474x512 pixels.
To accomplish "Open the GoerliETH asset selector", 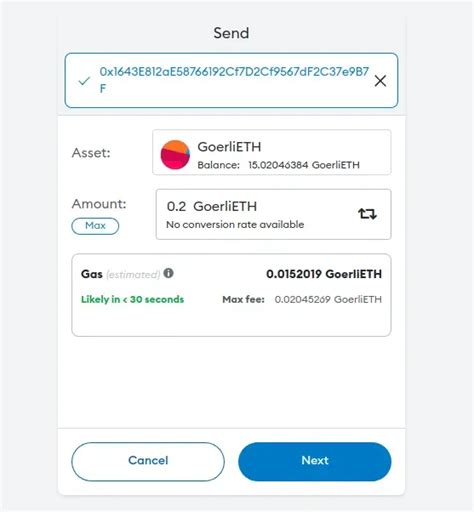I will coord(272,152).
